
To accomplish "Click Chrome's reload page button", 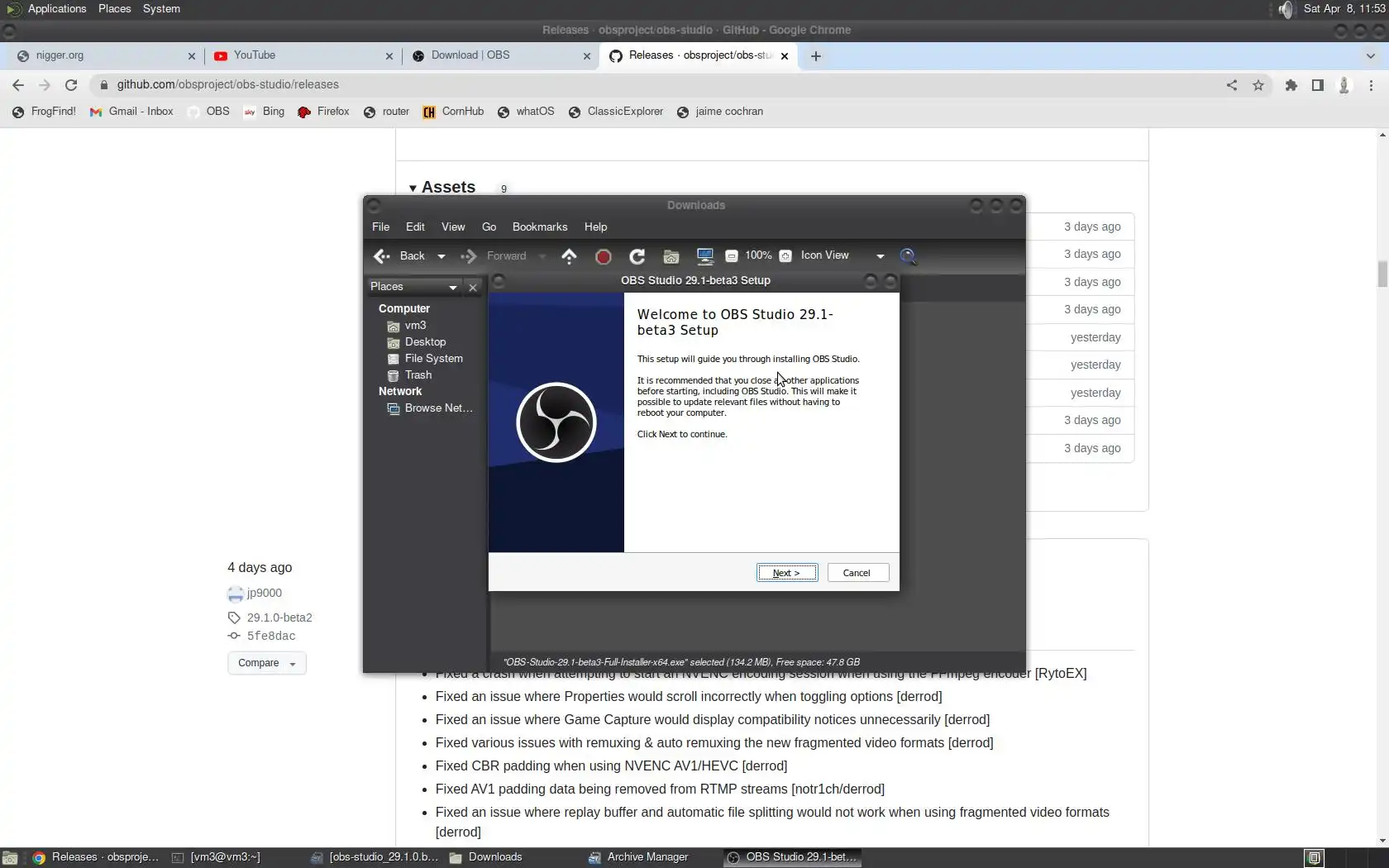I will pyautogui.click(x=71, y=85).
